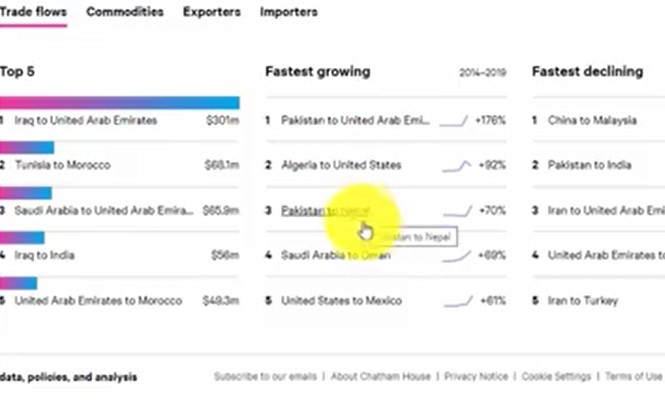Open the China to Malaysia declining flow
665x420 pixels.
click(592, 120)
